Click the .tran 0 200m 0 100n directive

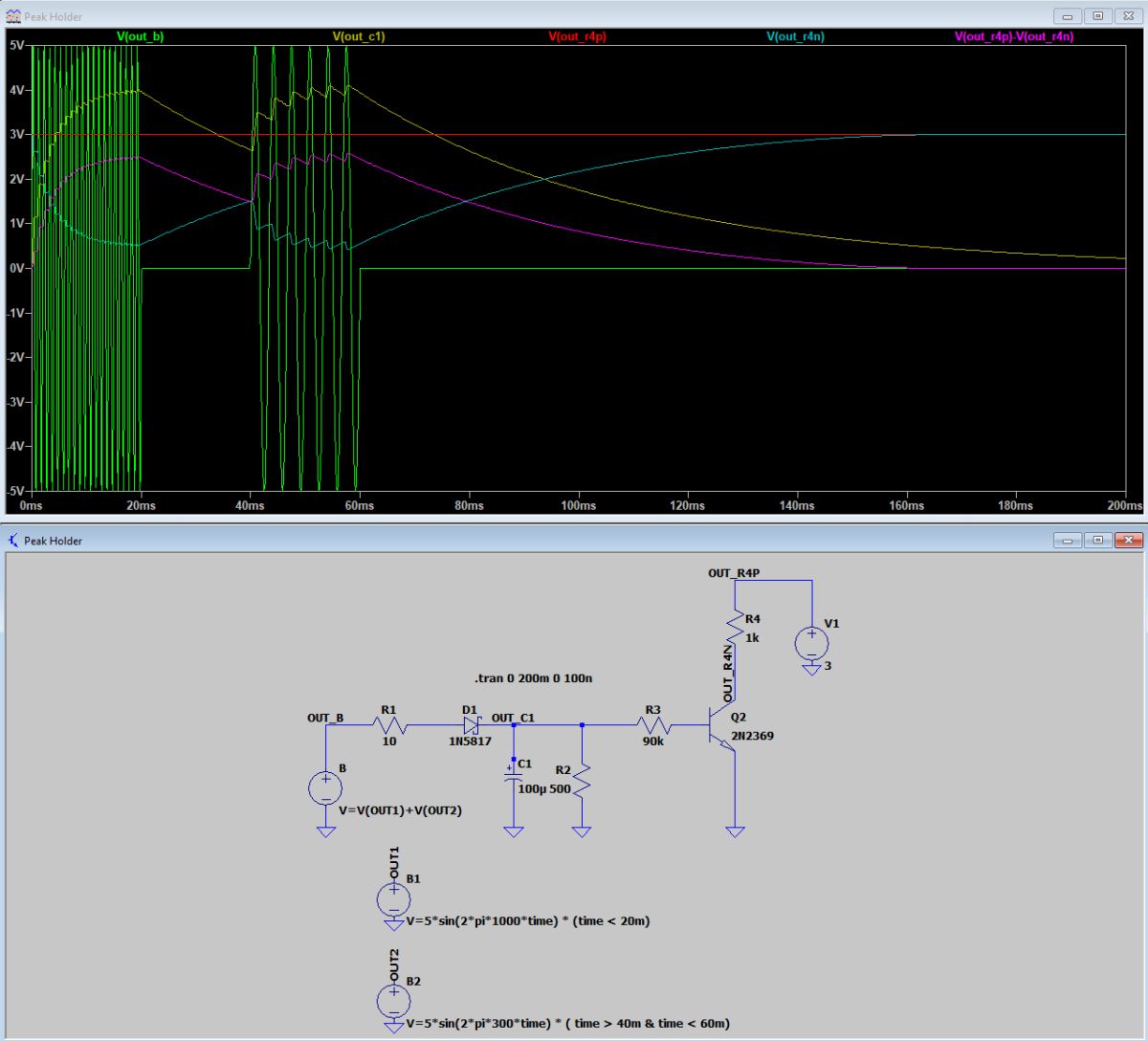(x=533, y=678)
